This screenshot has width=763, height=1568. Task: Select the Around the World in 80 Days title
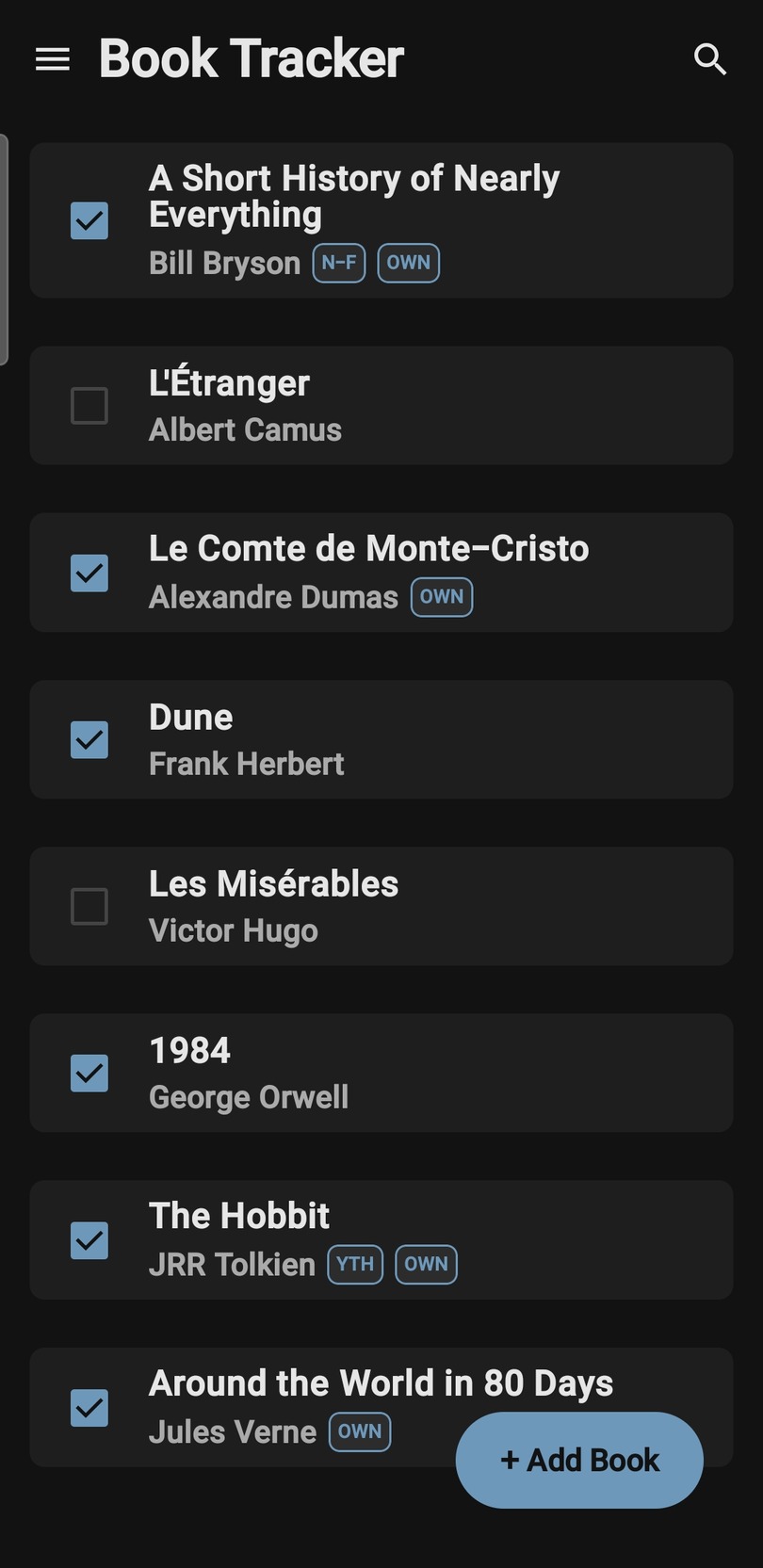(381, 1383)
